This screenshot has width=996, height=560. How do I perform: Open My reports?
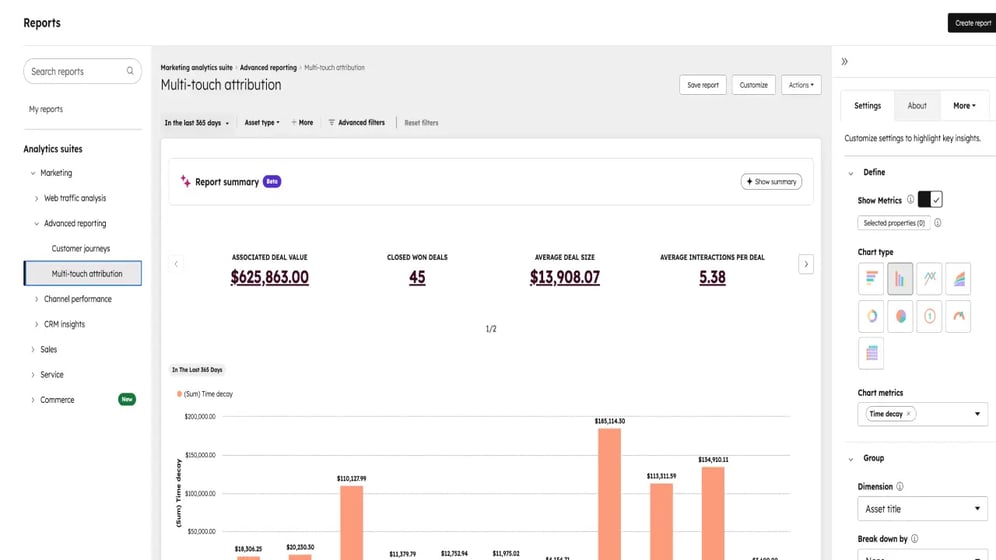click(46, 109)
